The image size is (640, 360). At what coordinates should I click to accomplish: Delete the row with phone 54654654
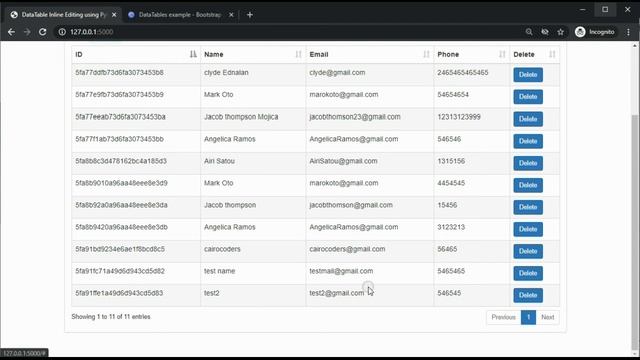[528, 97]
